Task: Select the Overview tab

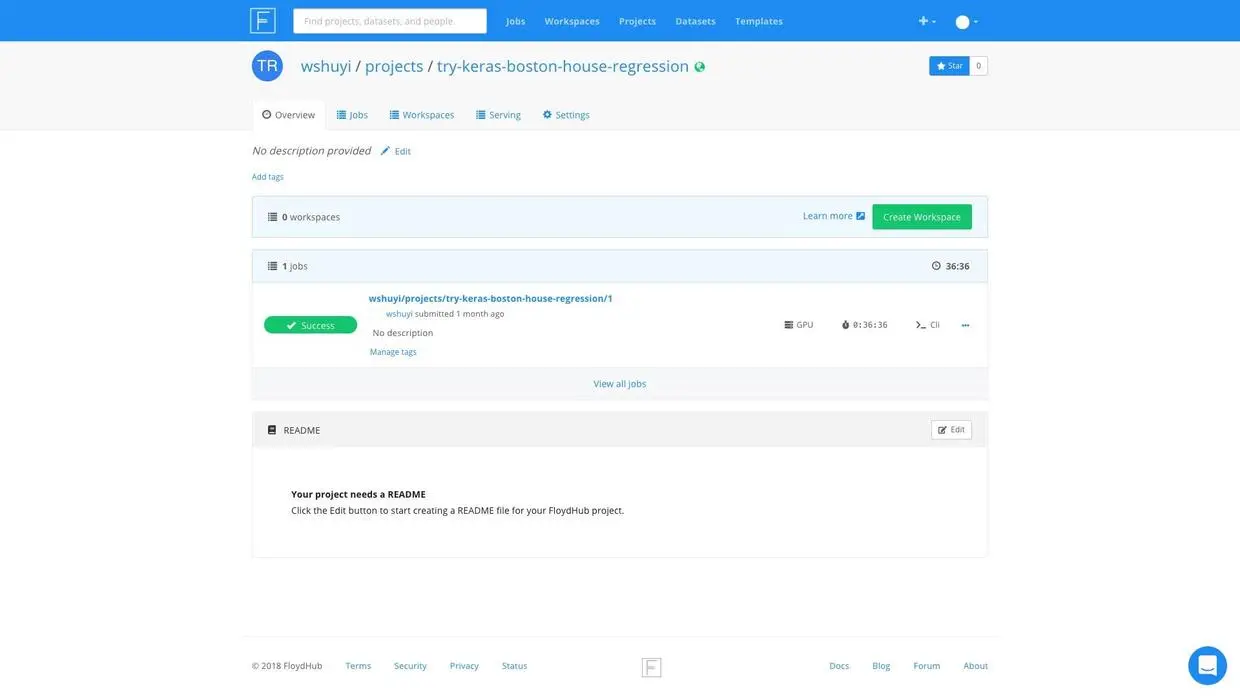Action: [x=288, y=115]
